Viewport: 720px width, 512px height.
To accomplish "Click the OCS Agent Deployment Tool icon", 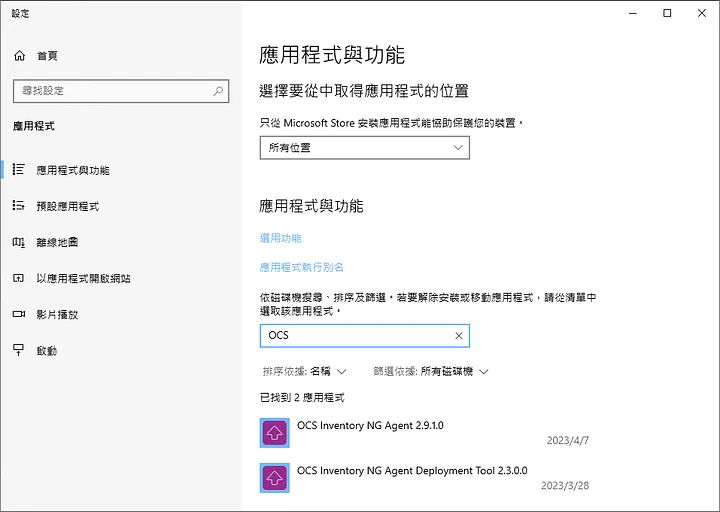I will point(275,478).
